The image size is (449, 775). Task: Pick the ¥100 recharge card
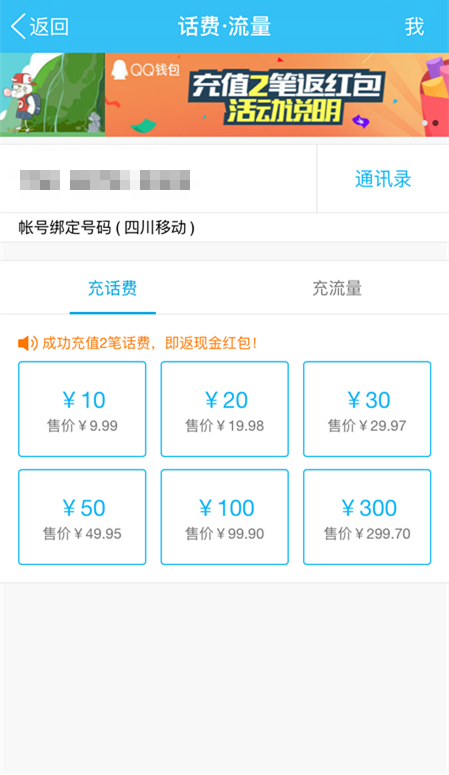pyautogui.click(x=224, y=517)
